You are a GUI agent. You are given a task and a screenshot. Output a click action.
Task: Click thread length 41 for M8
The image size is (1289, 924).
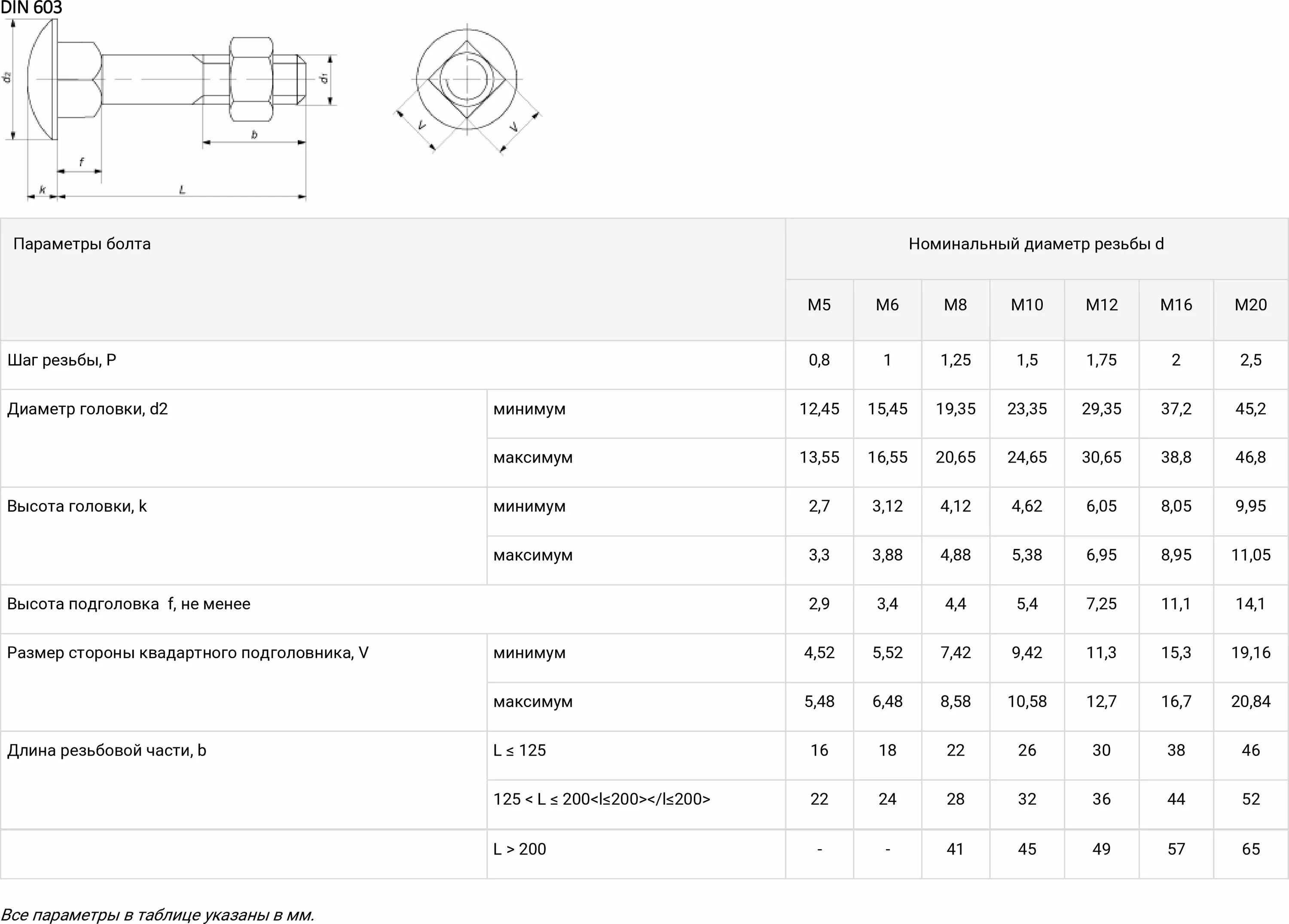(956, 849)
